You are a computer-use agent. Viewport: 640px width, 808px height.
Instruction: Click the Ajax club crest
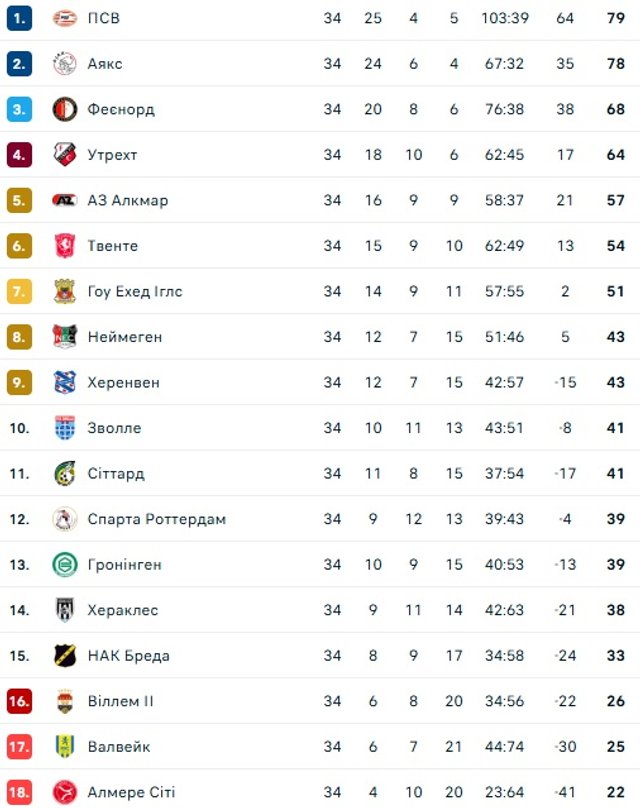click(65, 64)
